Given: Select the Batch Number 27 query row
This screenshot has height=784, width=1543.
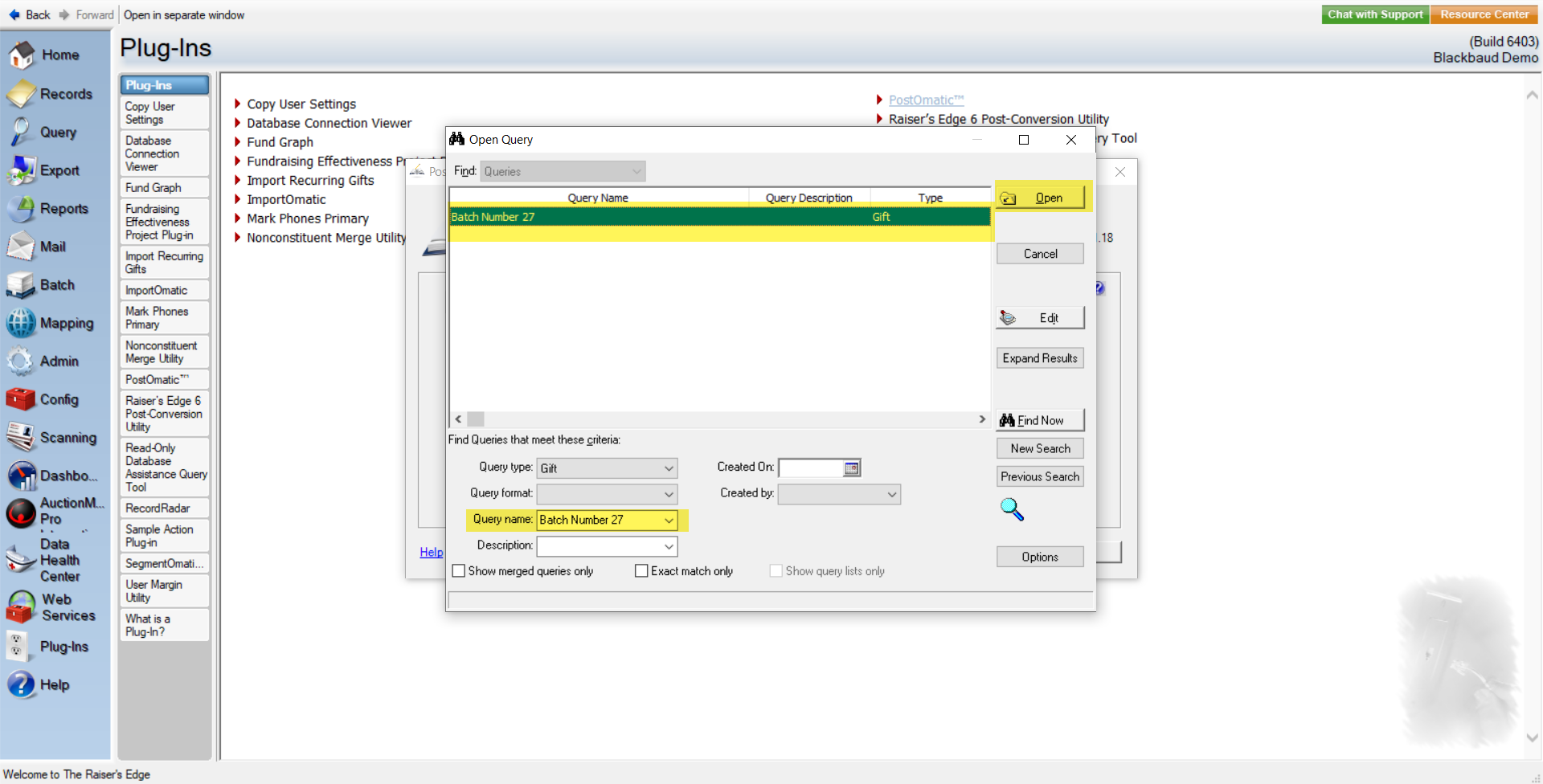Looking at the screenshot, I should coord(720,217).
